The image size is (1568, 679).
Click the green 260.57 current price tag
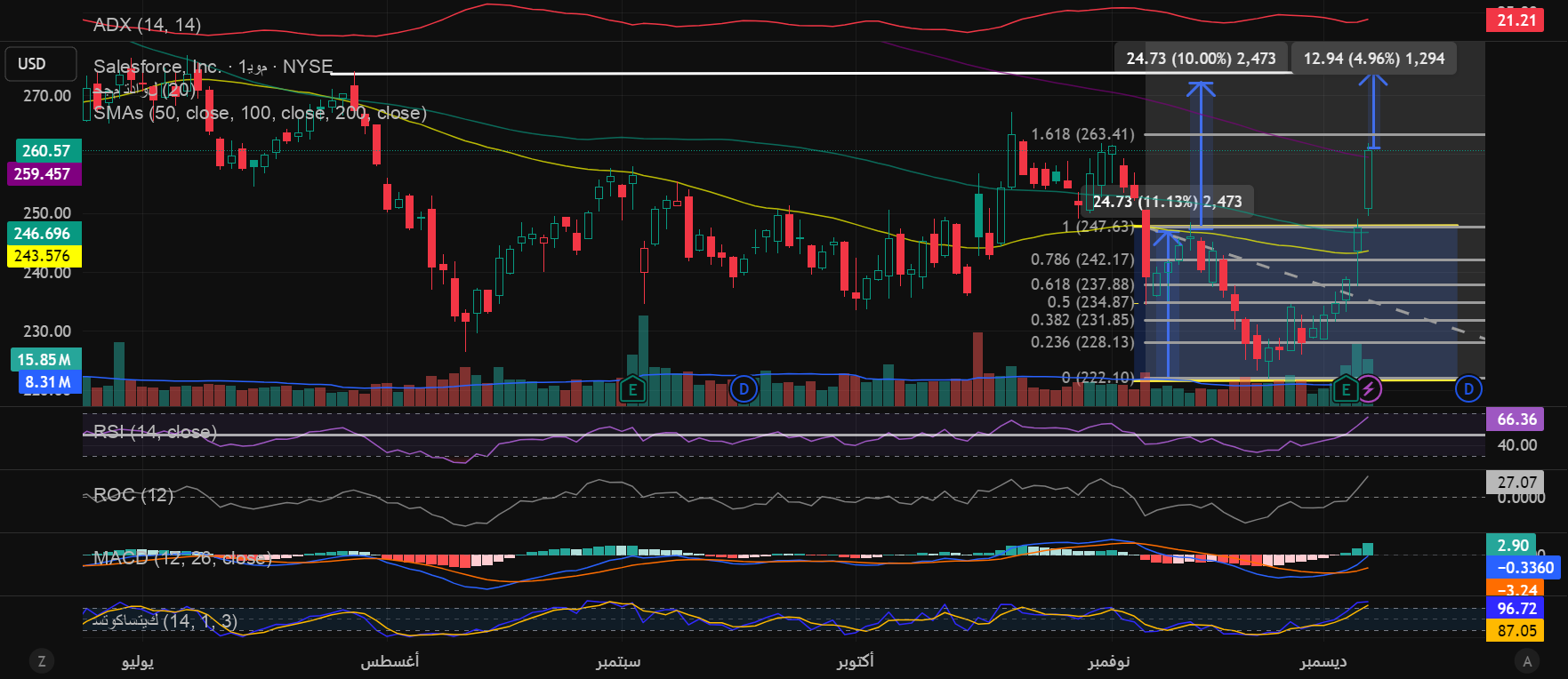click(46, 151)
